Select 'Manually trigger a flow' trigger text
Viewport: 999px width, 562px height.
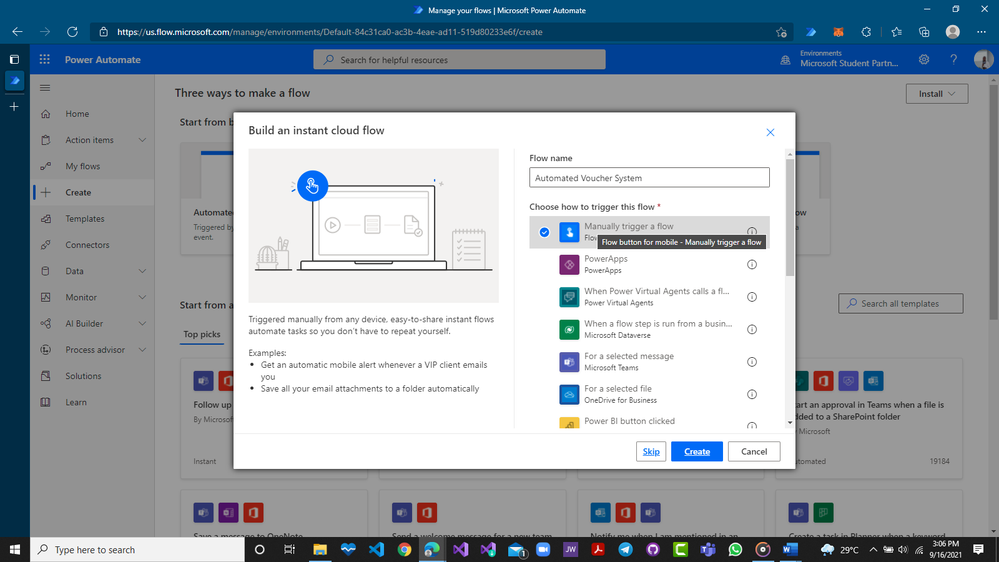pyautogui.click(x=629, y=226)
